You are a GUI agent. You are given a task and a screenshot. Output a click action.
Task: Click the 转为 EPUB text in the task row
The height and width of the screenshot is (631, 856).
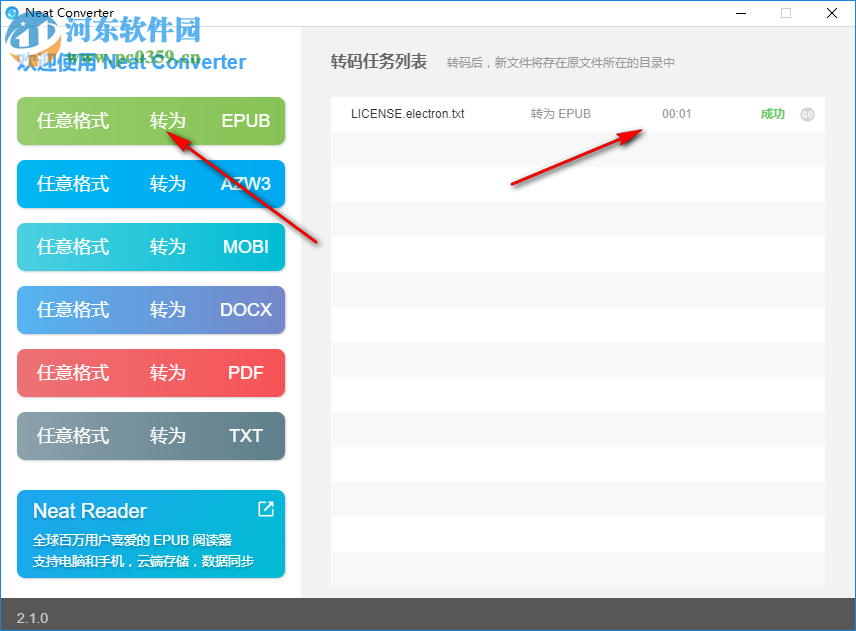pos(561,114)
